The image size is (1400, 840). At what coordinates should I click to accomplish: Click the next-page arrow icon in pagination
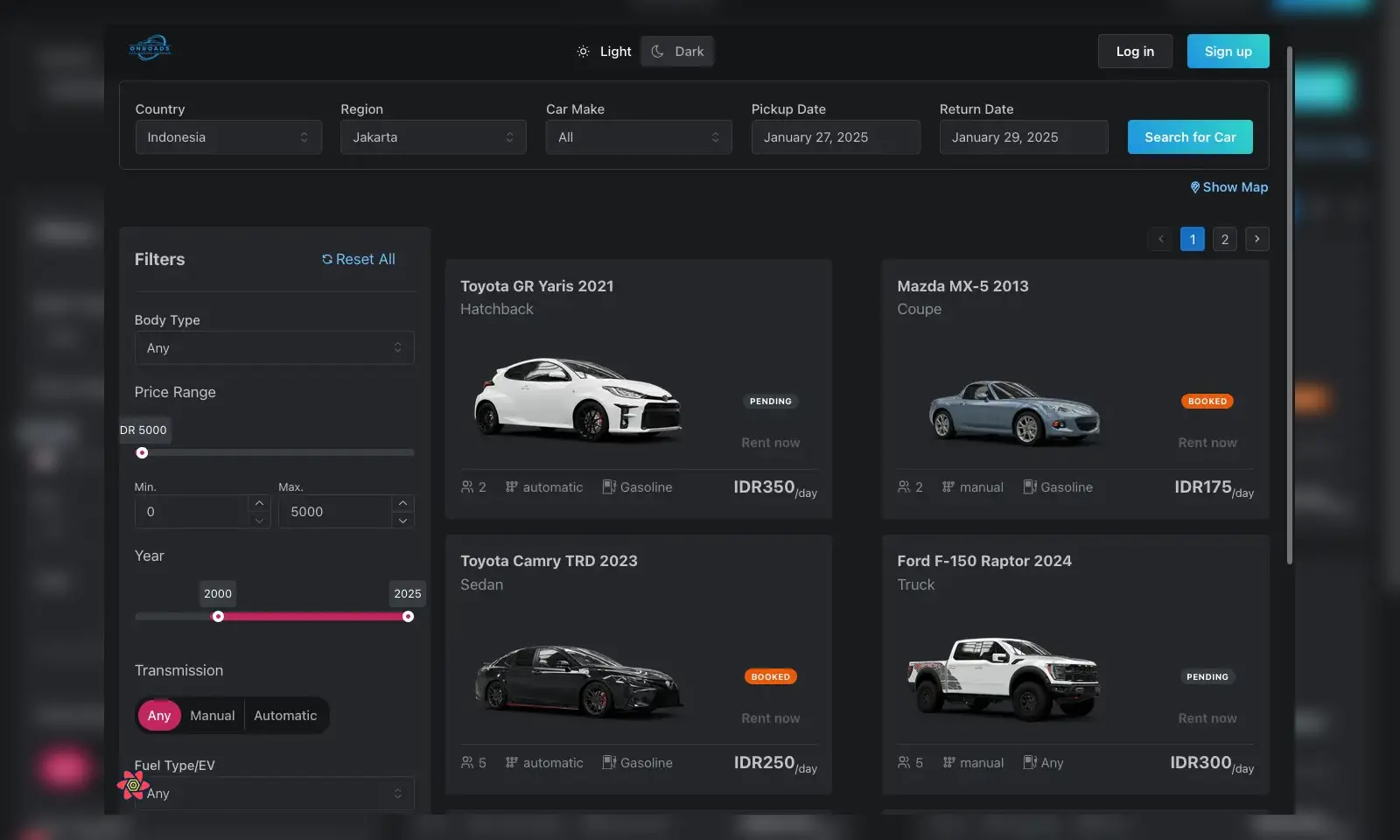[x=1257, y=239]
